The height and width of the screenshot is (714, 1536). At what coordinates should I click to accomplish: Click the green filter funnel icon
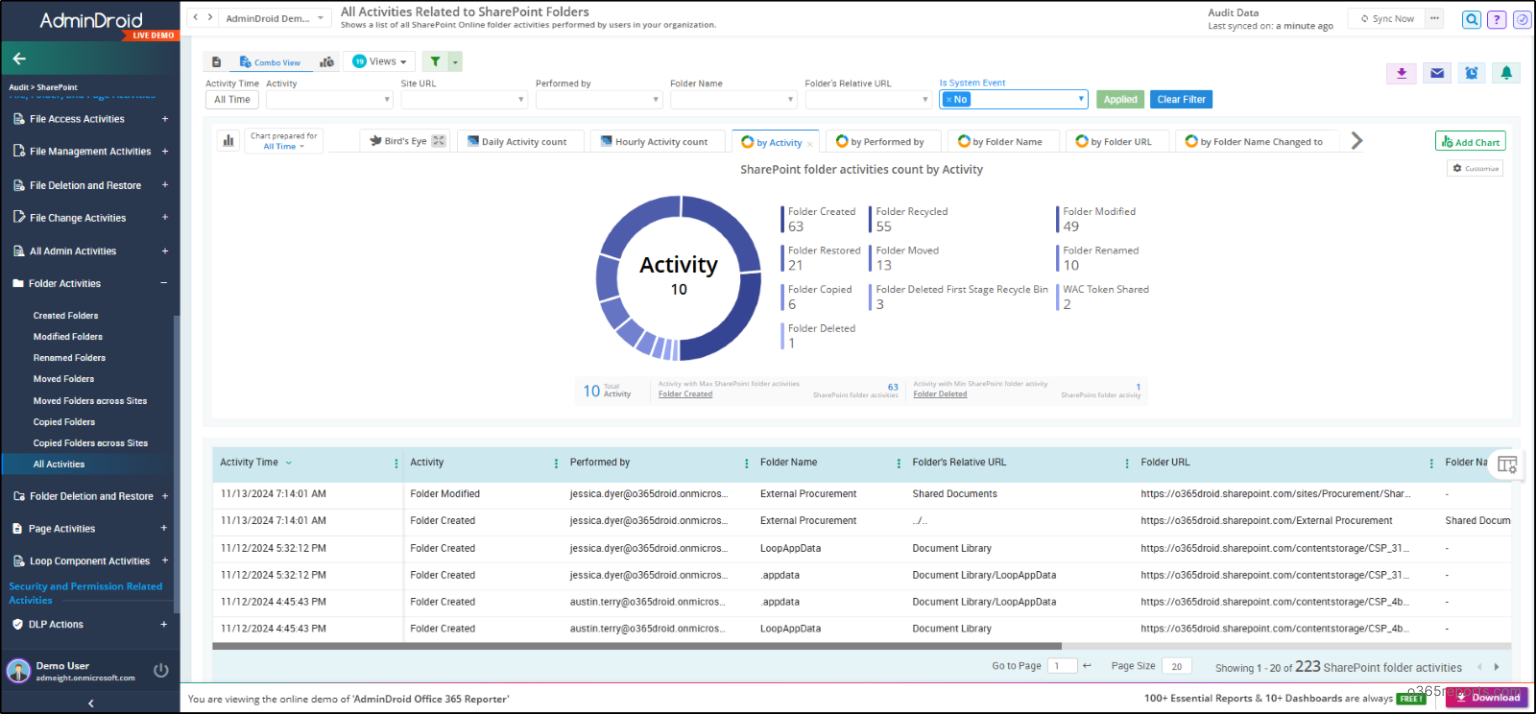coord(435,62)
